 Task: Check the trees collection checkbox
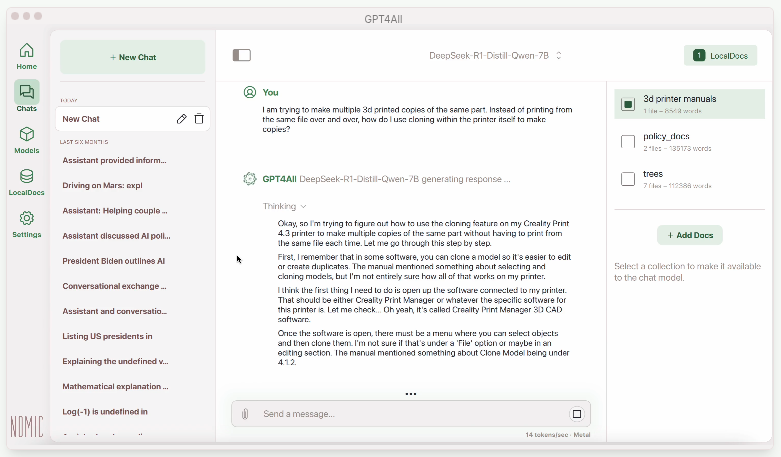(628, 179)
